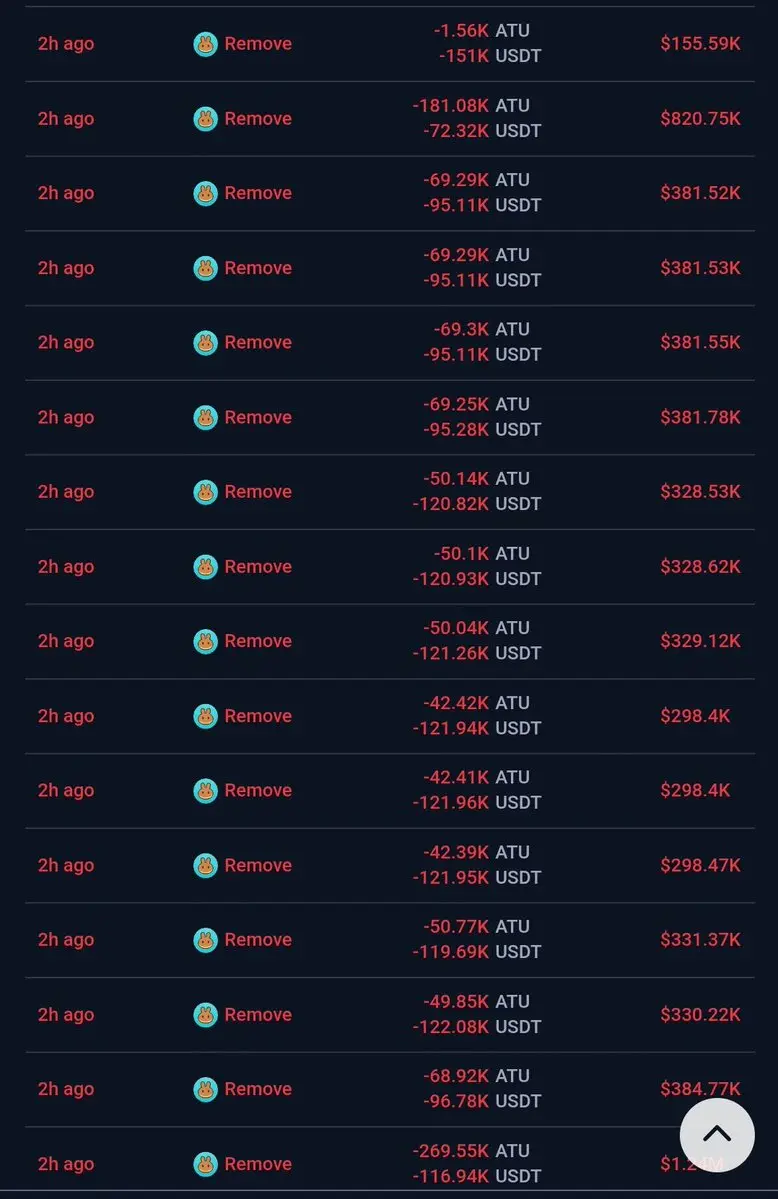This screenshot has width=778, height=1199.
Task: Click PancakeSwap icon in $155.59K row
Action: (205, 44)
